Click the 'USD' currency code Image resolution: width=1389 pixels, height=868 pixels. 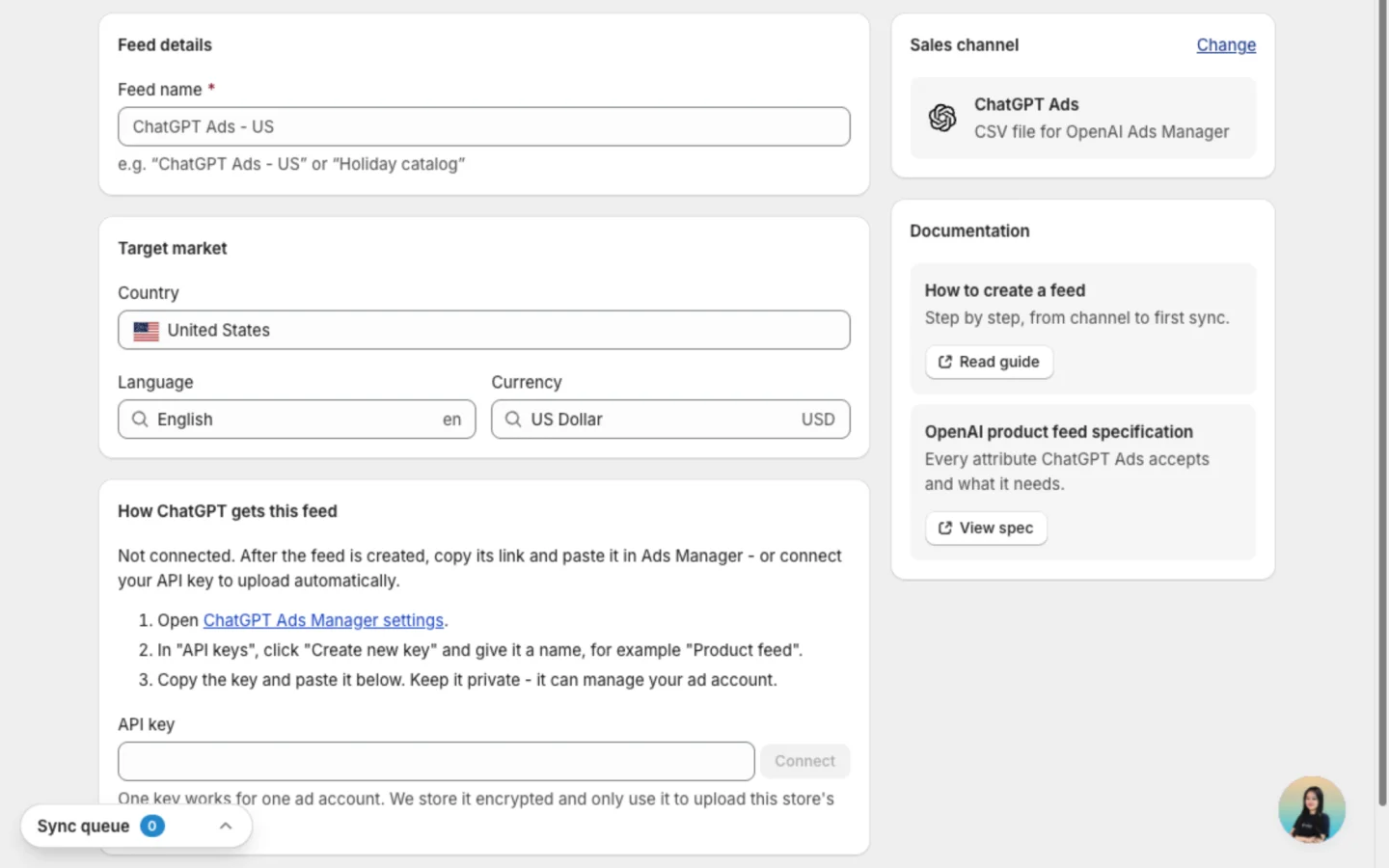(x=818, y=420)
